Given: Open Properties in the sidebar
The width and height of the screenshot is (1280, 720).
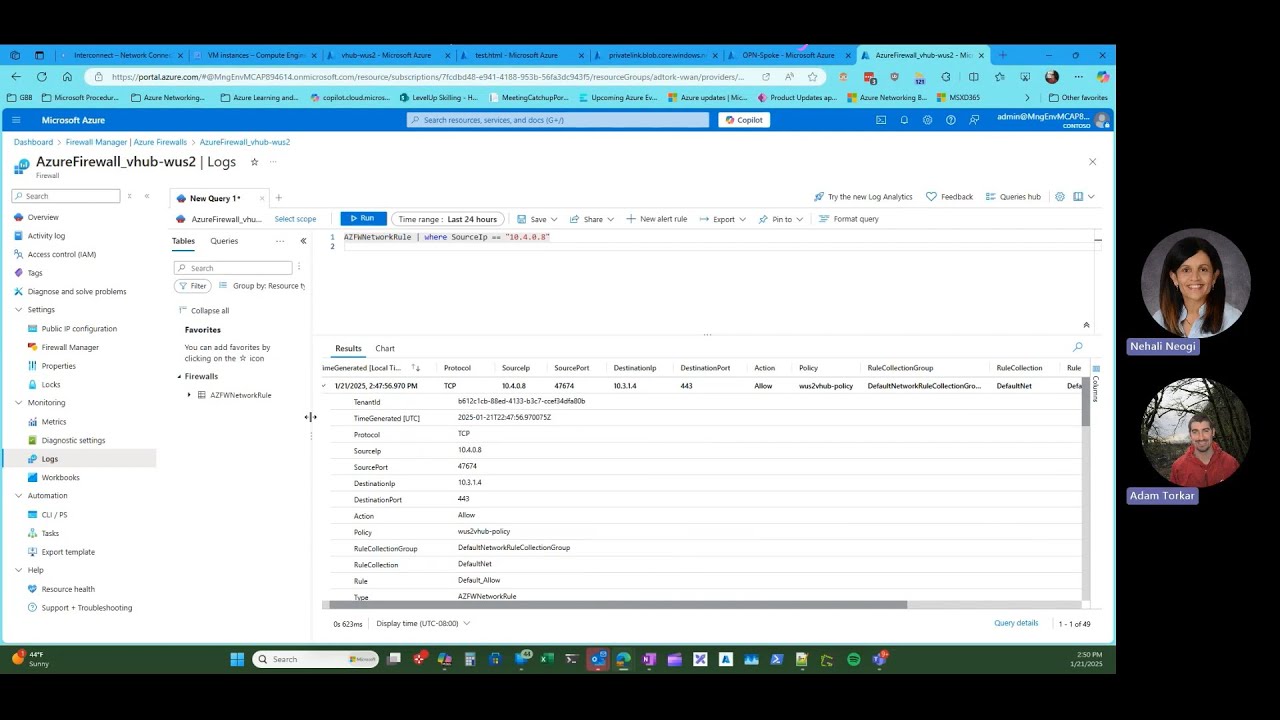Looking at the screenshot, I should (x=58, y=366).
